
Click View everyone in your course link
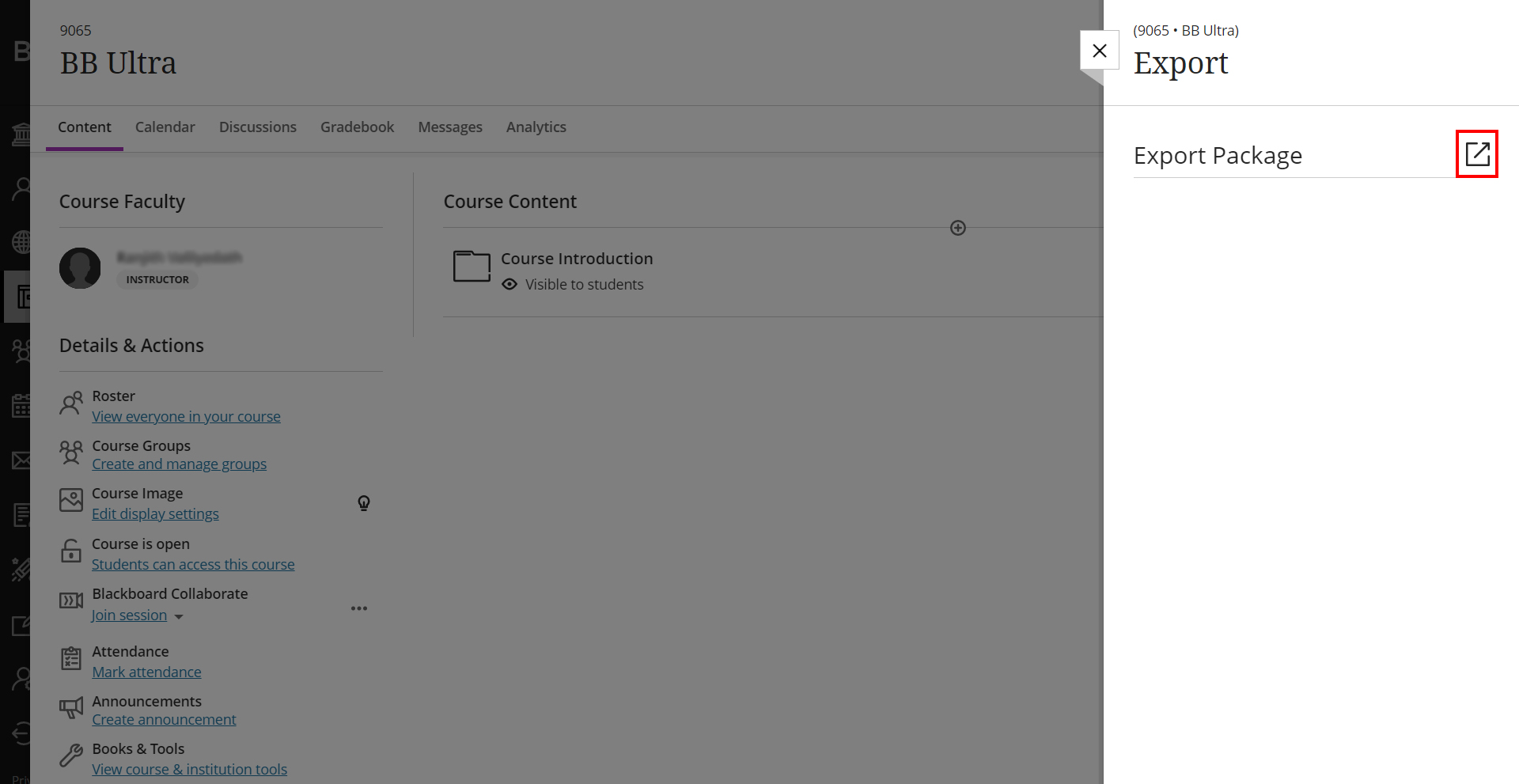pos(186,417)
